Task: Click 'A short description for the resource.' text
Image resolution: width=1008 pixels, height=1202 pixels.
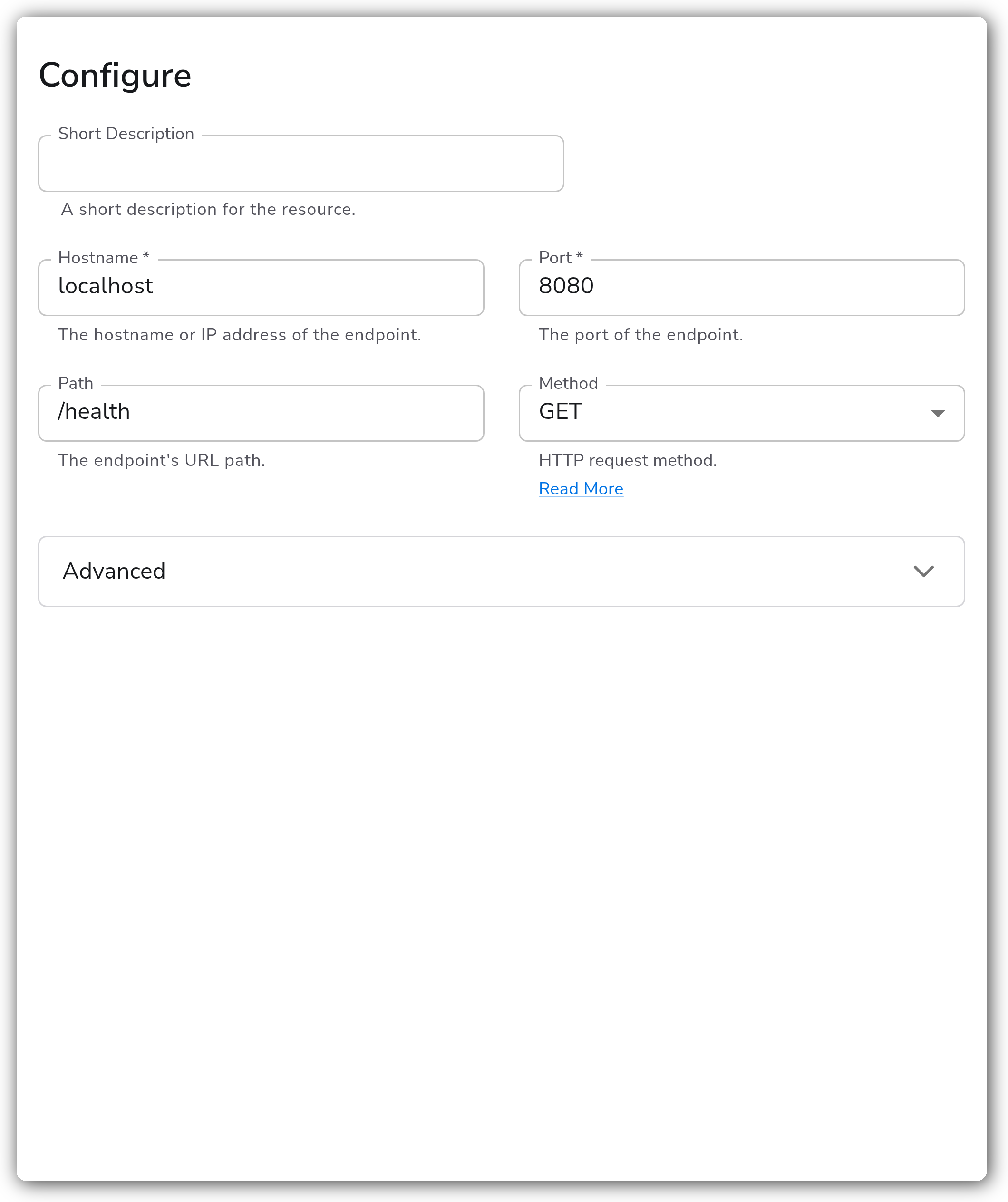Action: coord(208,210)
